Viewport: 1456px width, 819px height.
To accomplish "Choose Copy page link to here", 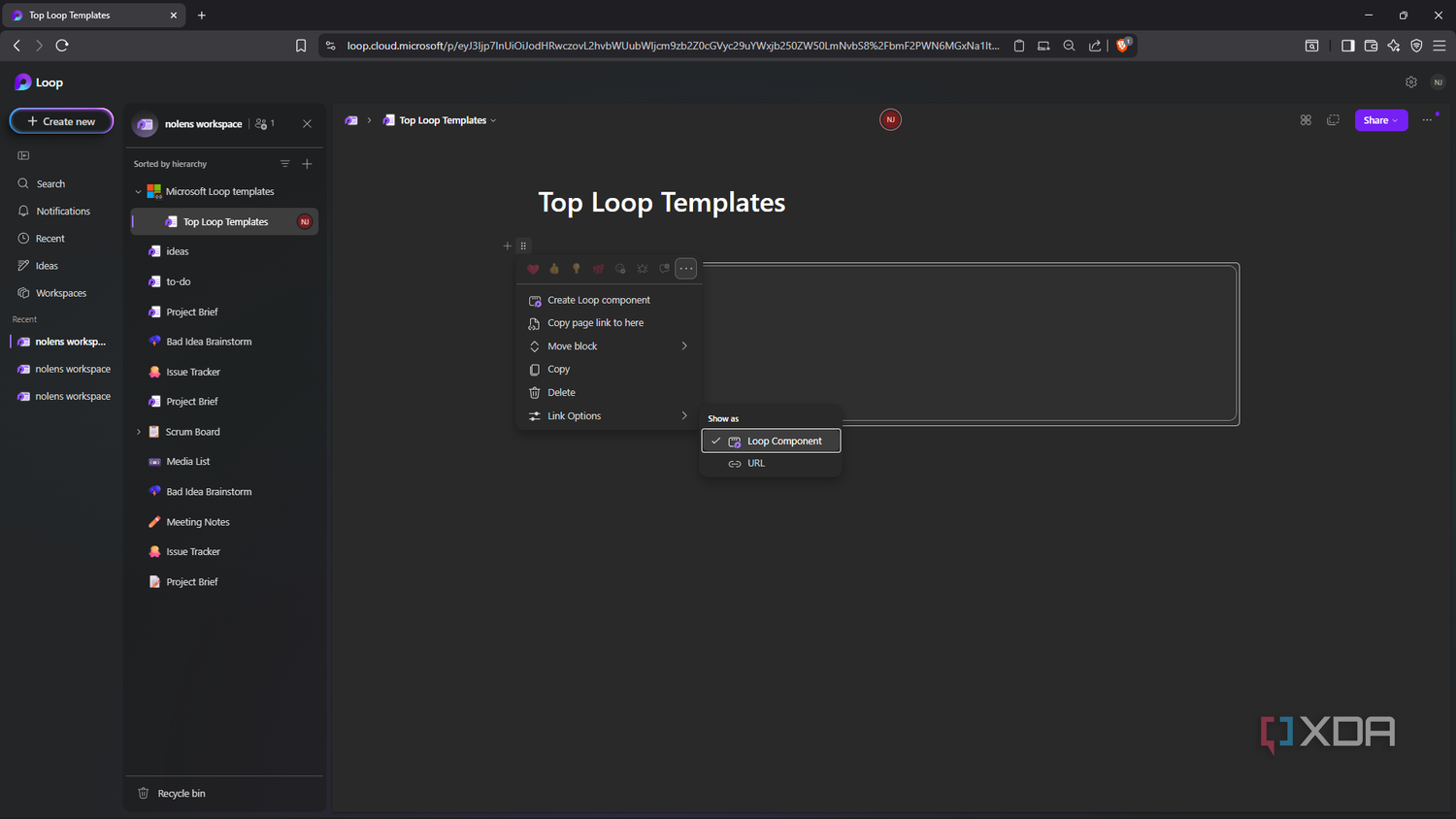I will pos(608,323).
